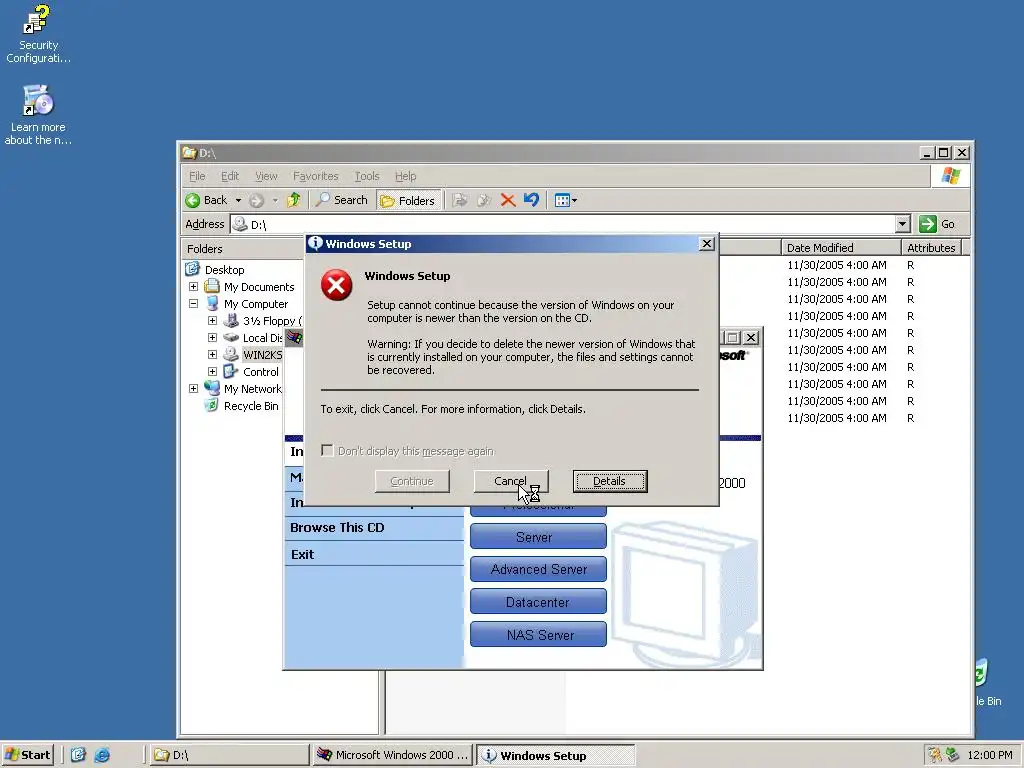The image size is (1024, 768).
Task: Click the WIN2KS drive icon in tree
Action: tap(231, 355)
